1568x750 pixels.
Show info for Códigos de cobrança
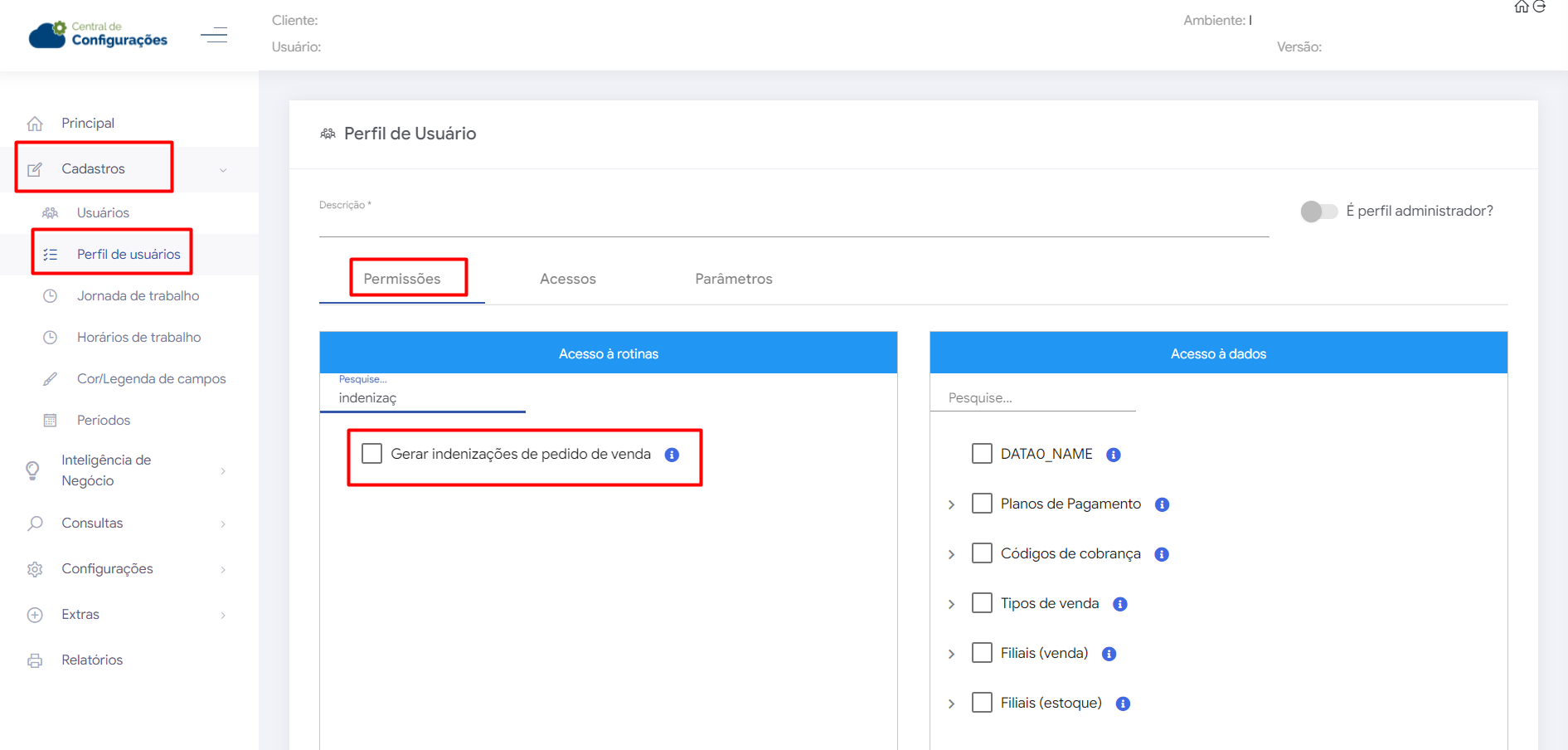[x=1162, y=554]
